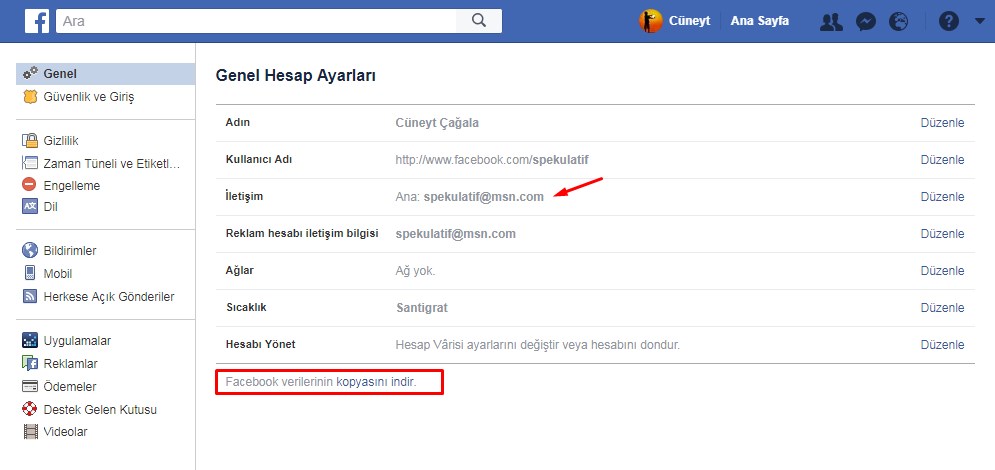Click the help question mark icon

pos(949,21)
